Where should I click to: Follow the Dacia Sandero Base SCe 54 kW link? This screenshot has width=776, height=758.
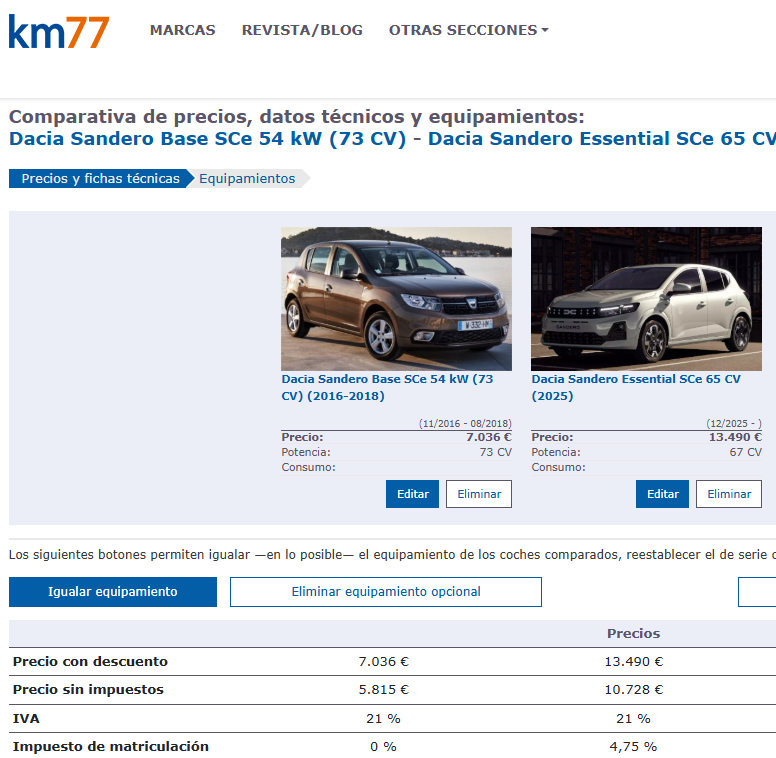[387, 387]
